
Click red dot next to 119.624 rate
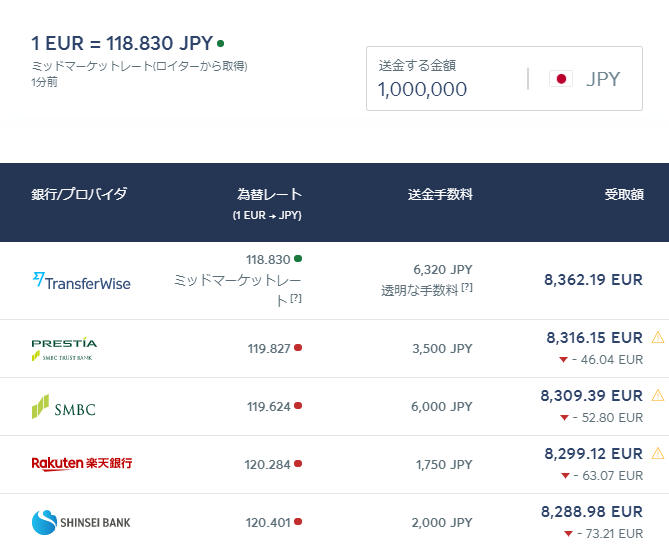click(x=298, y=406)
